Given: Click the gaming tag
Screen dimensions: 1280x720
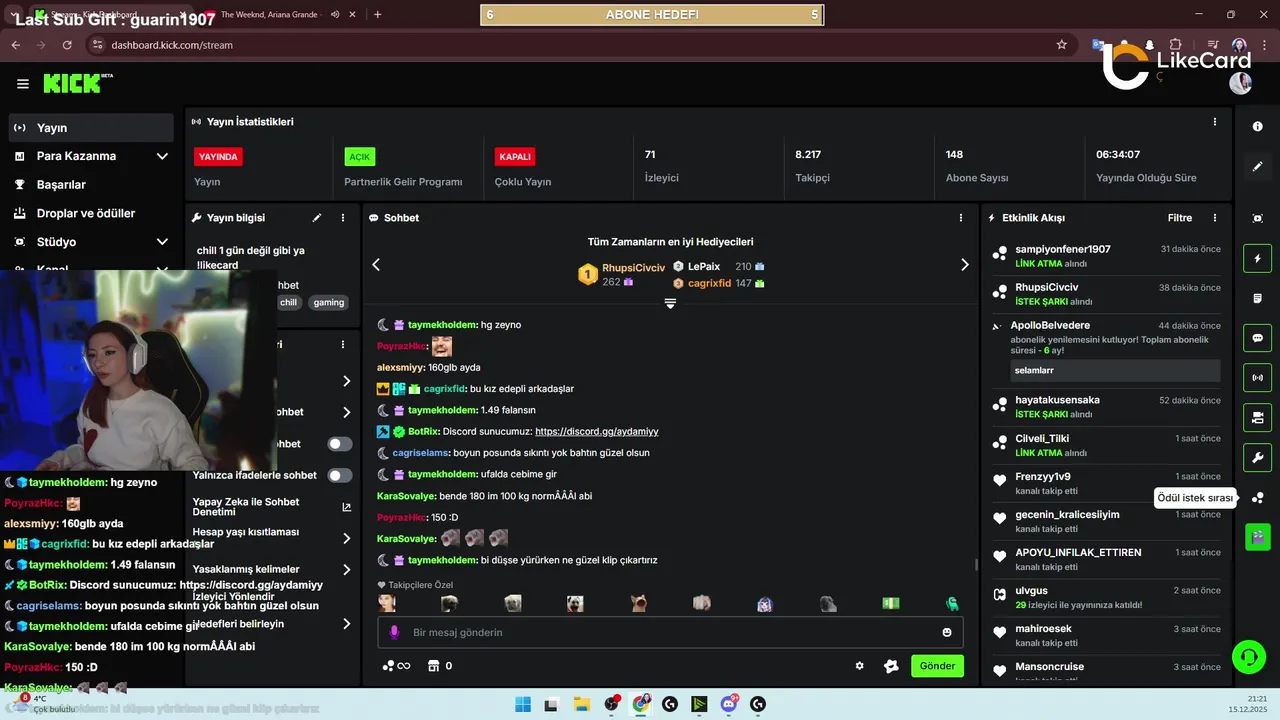Looking at the screenshot, I should tap(328, 302).
